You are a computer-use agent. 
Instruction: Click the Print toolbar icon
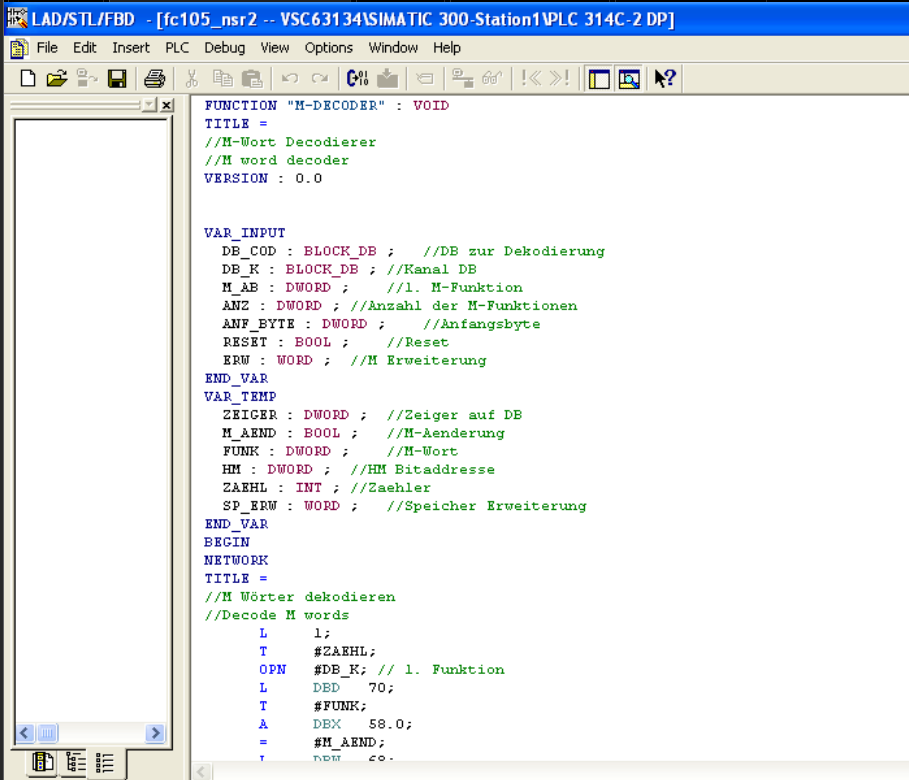point(154,78)
